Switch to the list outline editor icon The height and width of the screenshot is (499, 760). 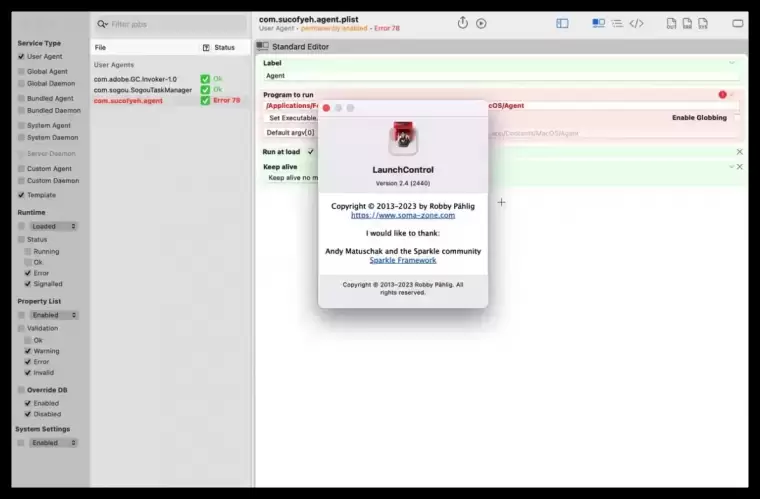(x=617, y=23)
